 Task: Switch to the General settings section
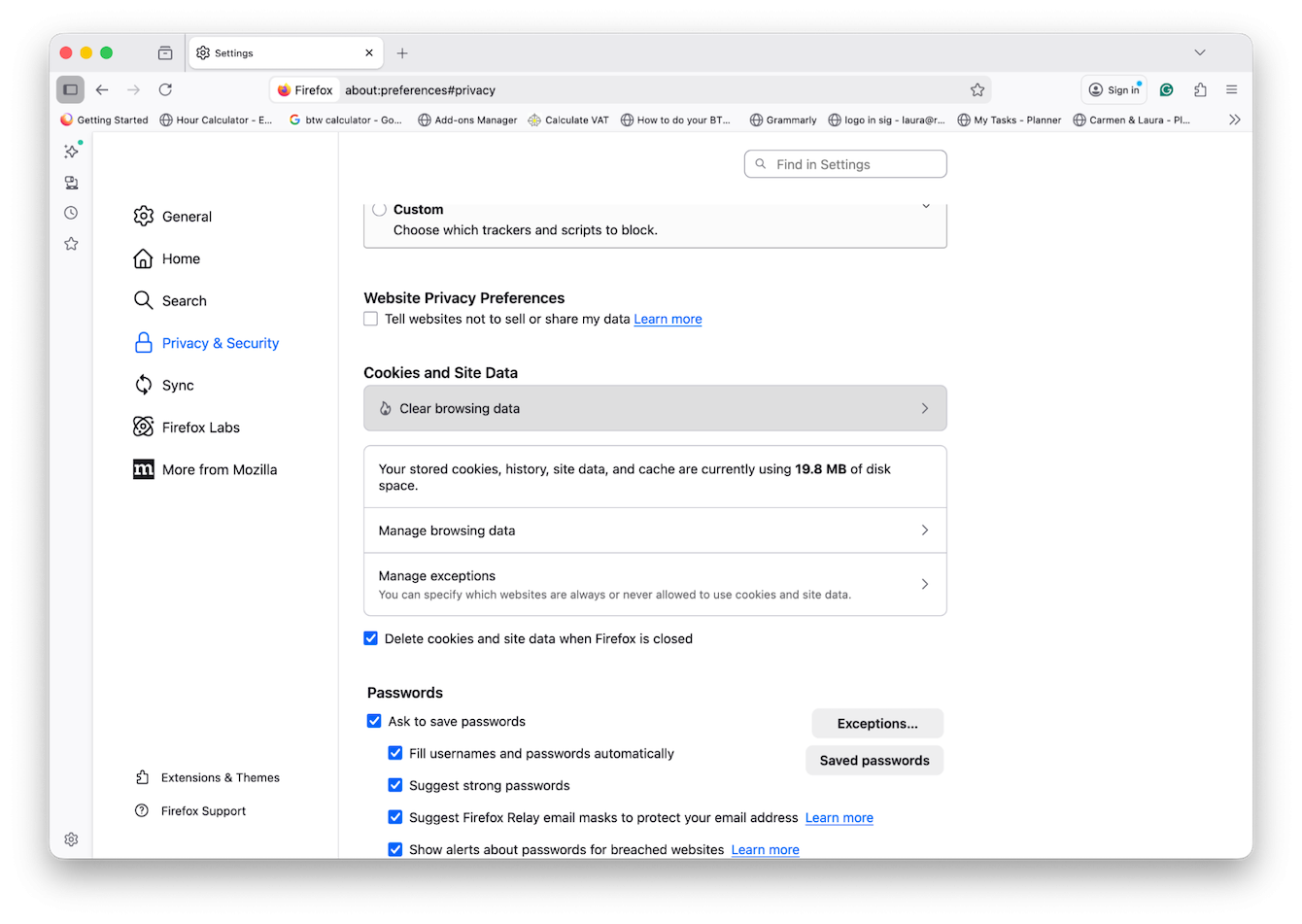coord(187,216)
